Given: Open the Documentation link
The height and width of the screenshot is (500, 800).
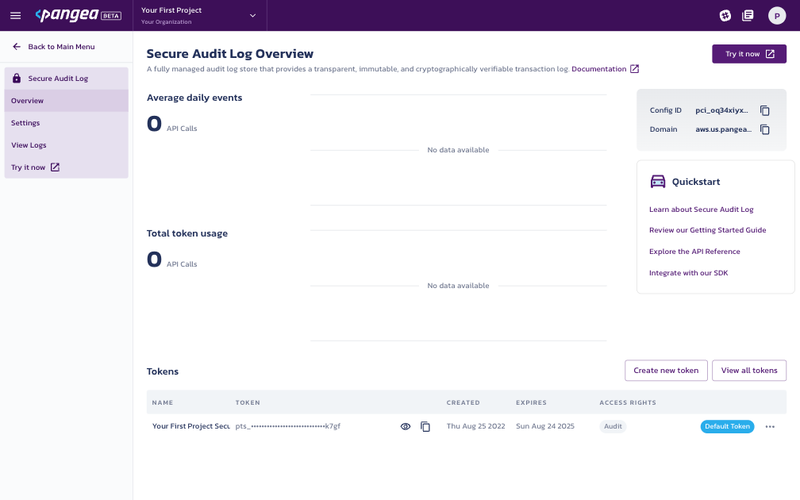Looking at the screenshot, I should 604,69.
